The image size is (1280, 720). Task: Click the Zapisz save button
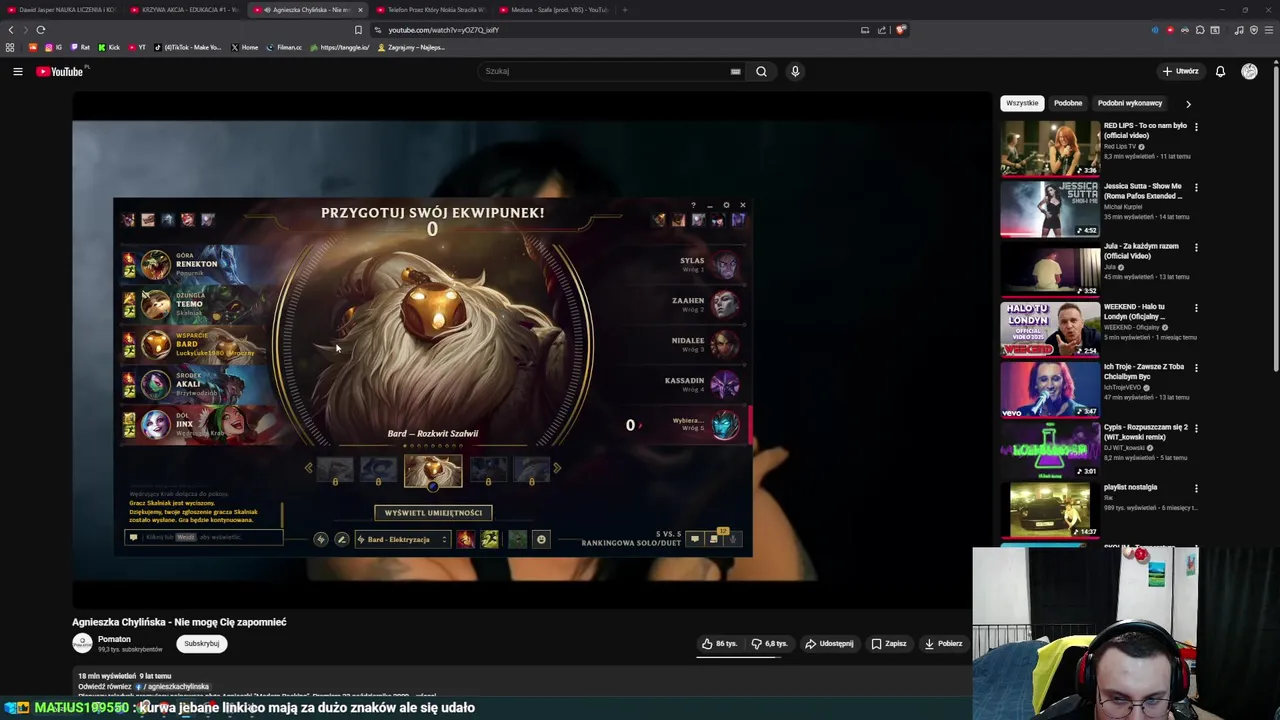889,643
